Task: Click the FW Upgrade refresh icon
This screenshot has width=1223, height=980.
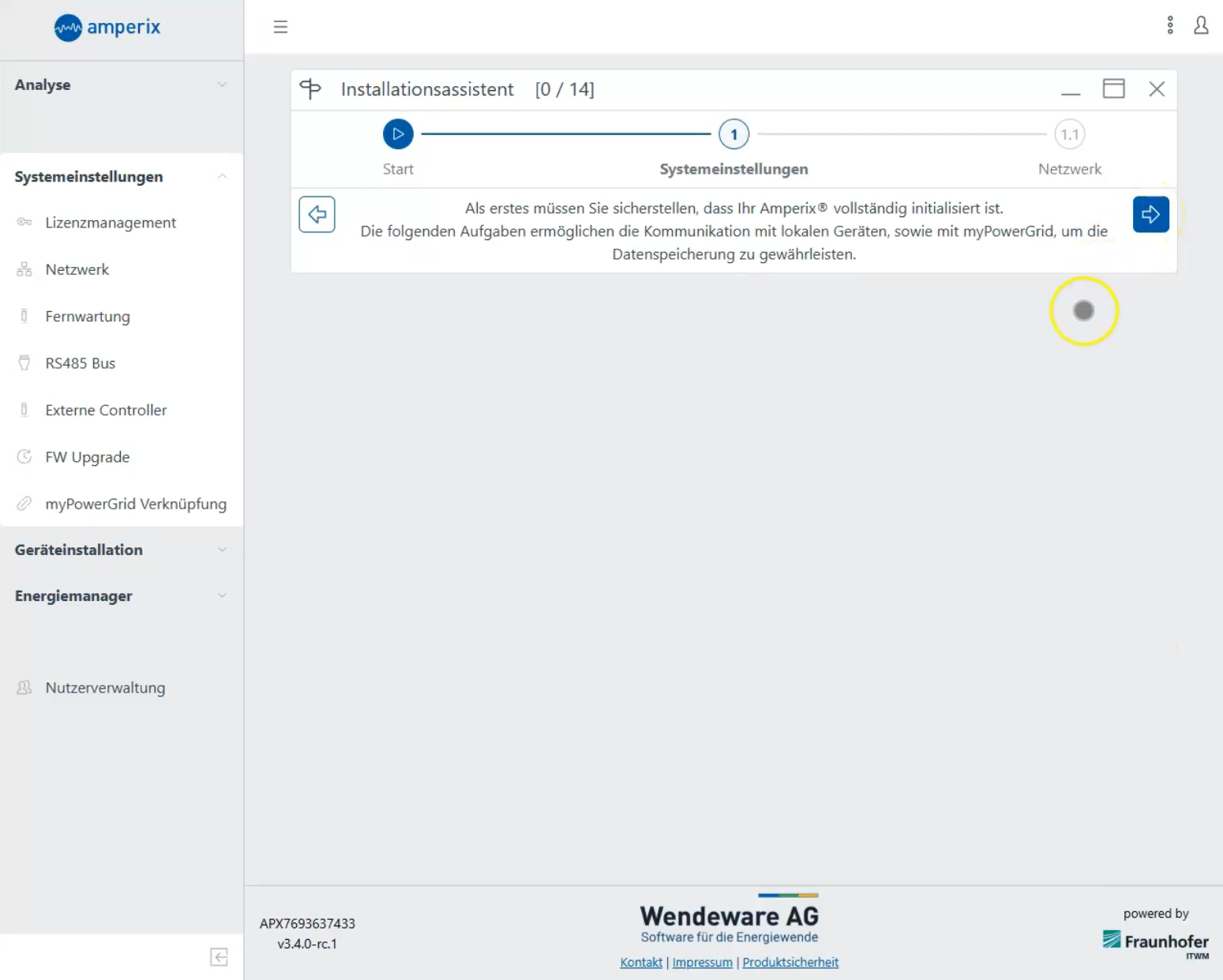Action: pos(24,456)
